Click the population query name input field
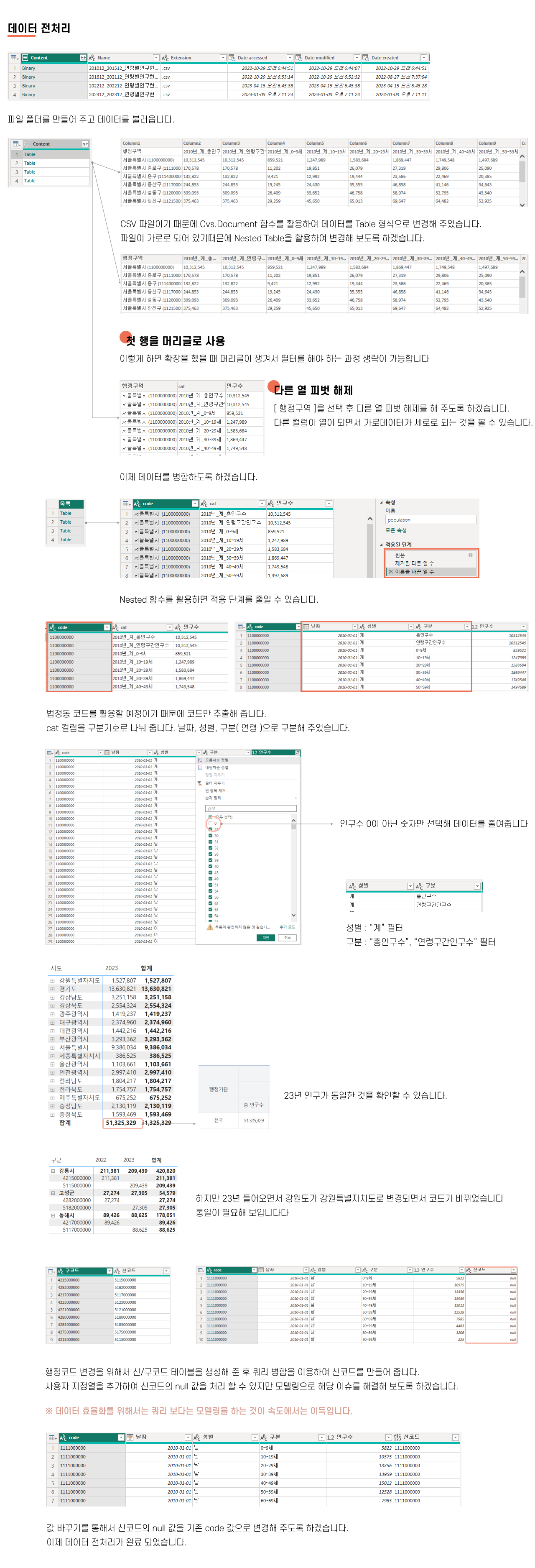 point(431,520)
